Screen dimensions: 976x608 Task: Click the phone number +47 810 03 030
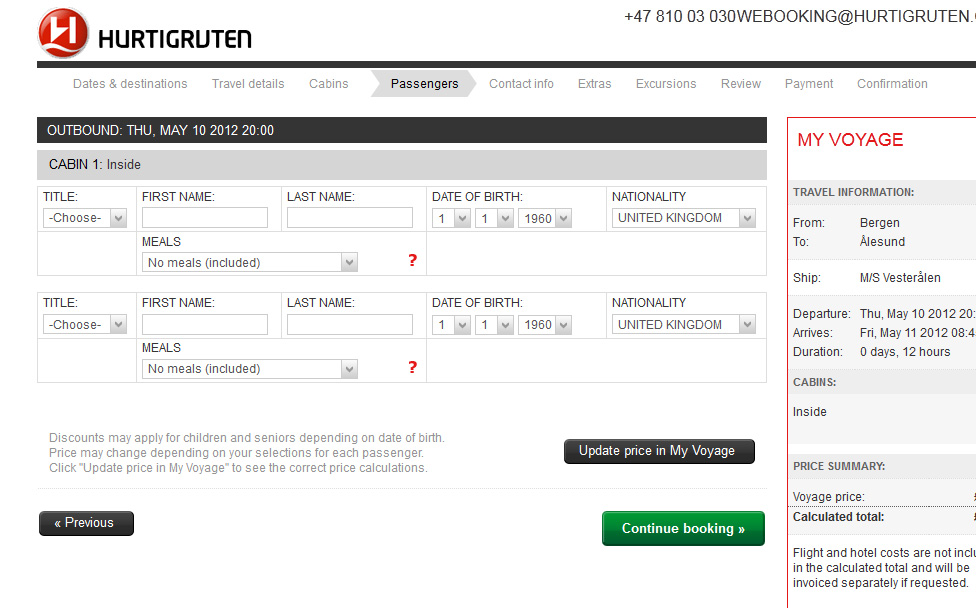coord(680,16)
